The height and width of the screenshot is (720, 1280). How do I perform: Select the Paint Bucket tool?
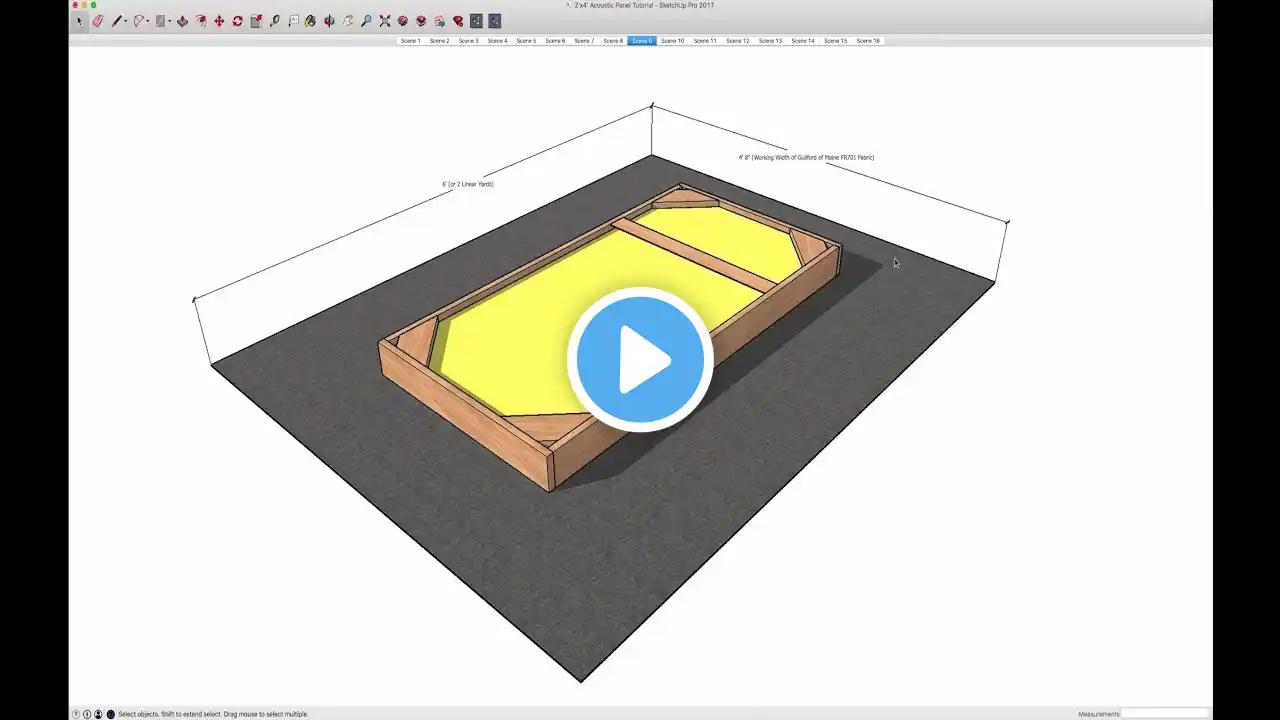tap(310, 20)
